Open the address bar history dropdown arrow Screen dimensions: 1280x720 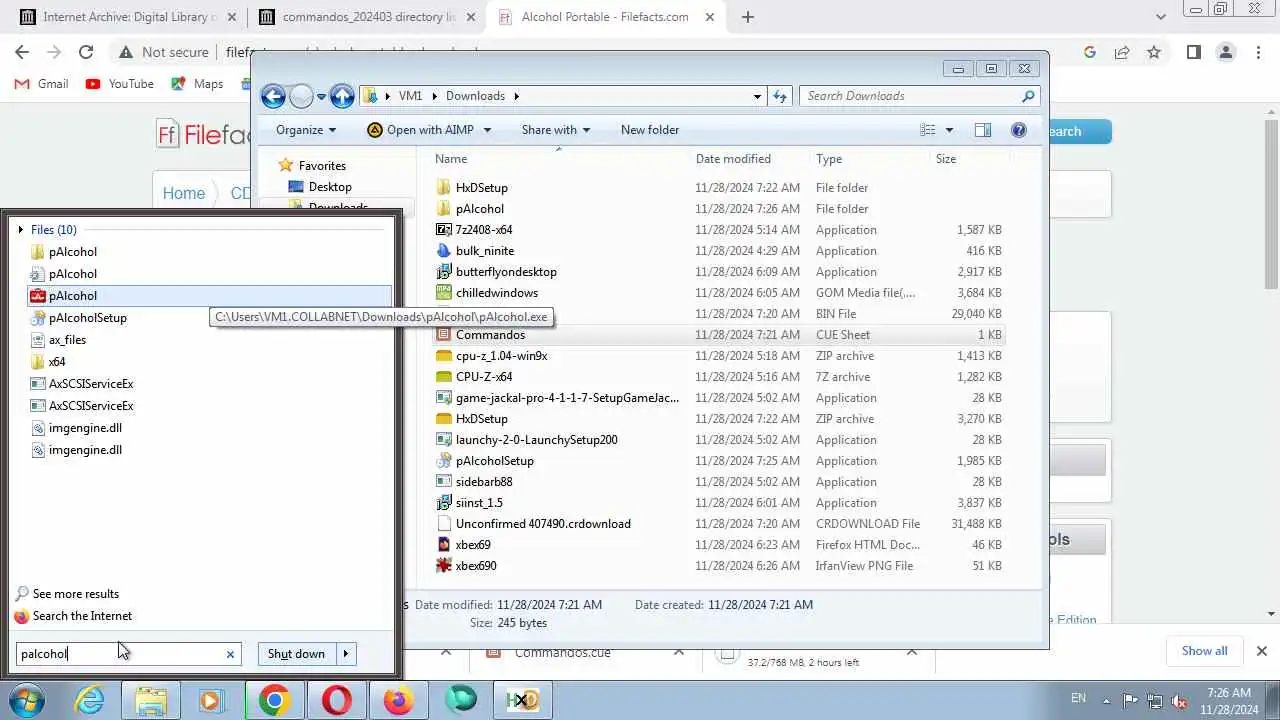[x=757, y=96]
